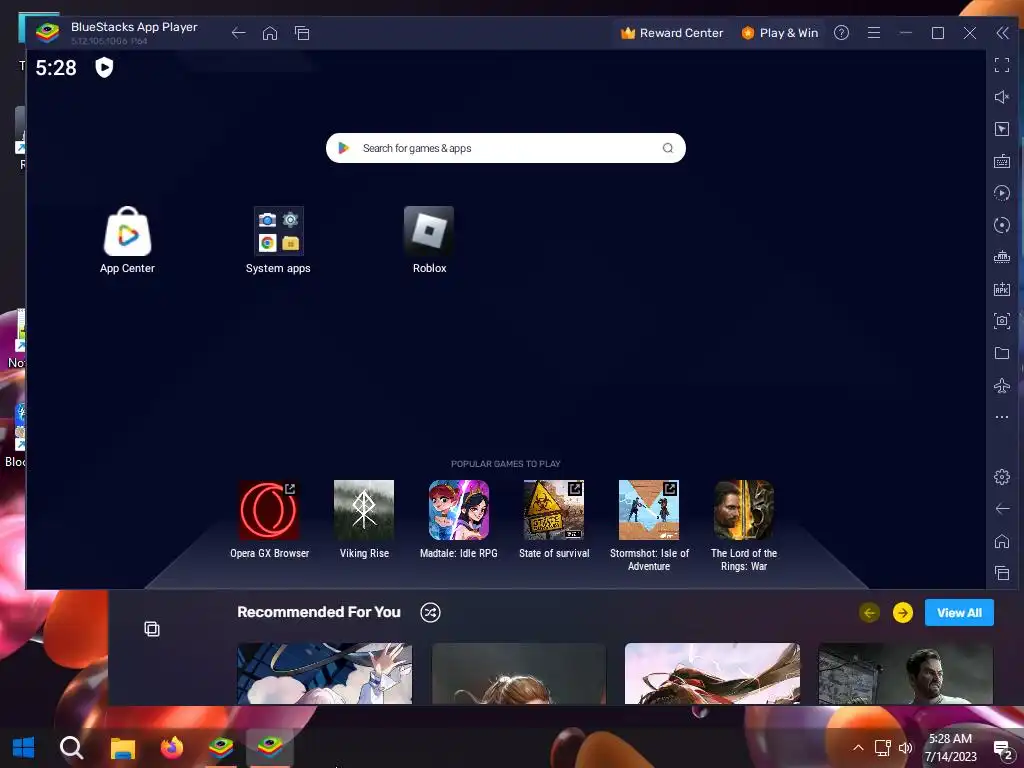1024x768 pixels.
Task: Open the third recommended game thumbnail
Action: tap(712, 673)
